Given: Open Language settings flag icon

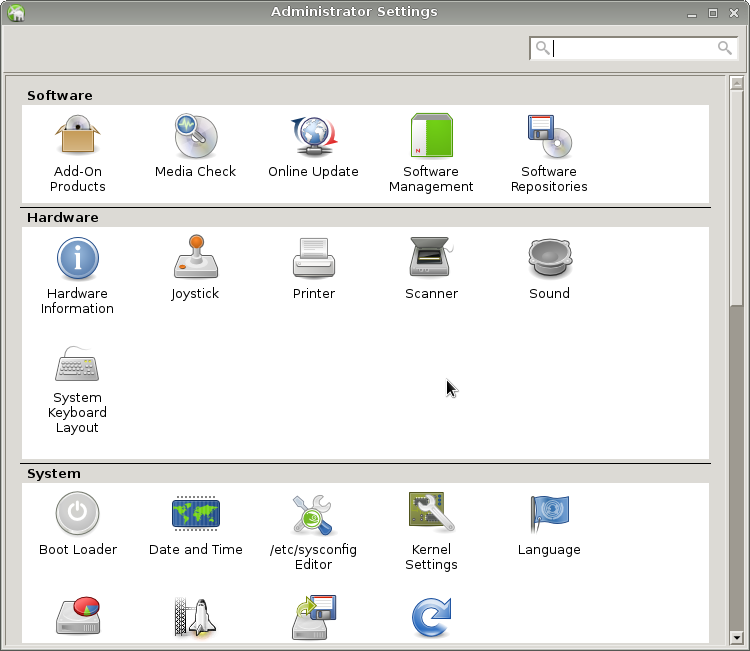Looking at the screenshot, I should (549, 514).
